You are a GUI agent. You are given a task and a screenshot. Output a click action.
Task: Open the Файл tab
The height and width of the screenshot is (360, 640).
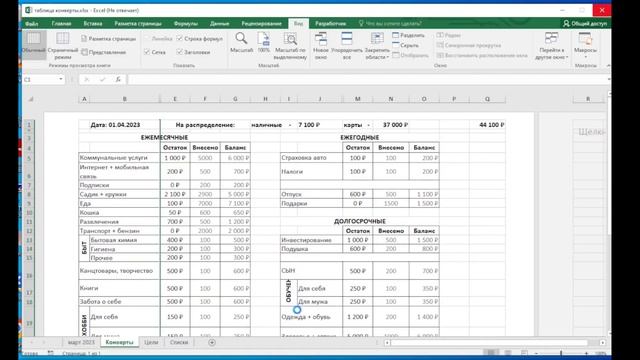tap(31, 24)
